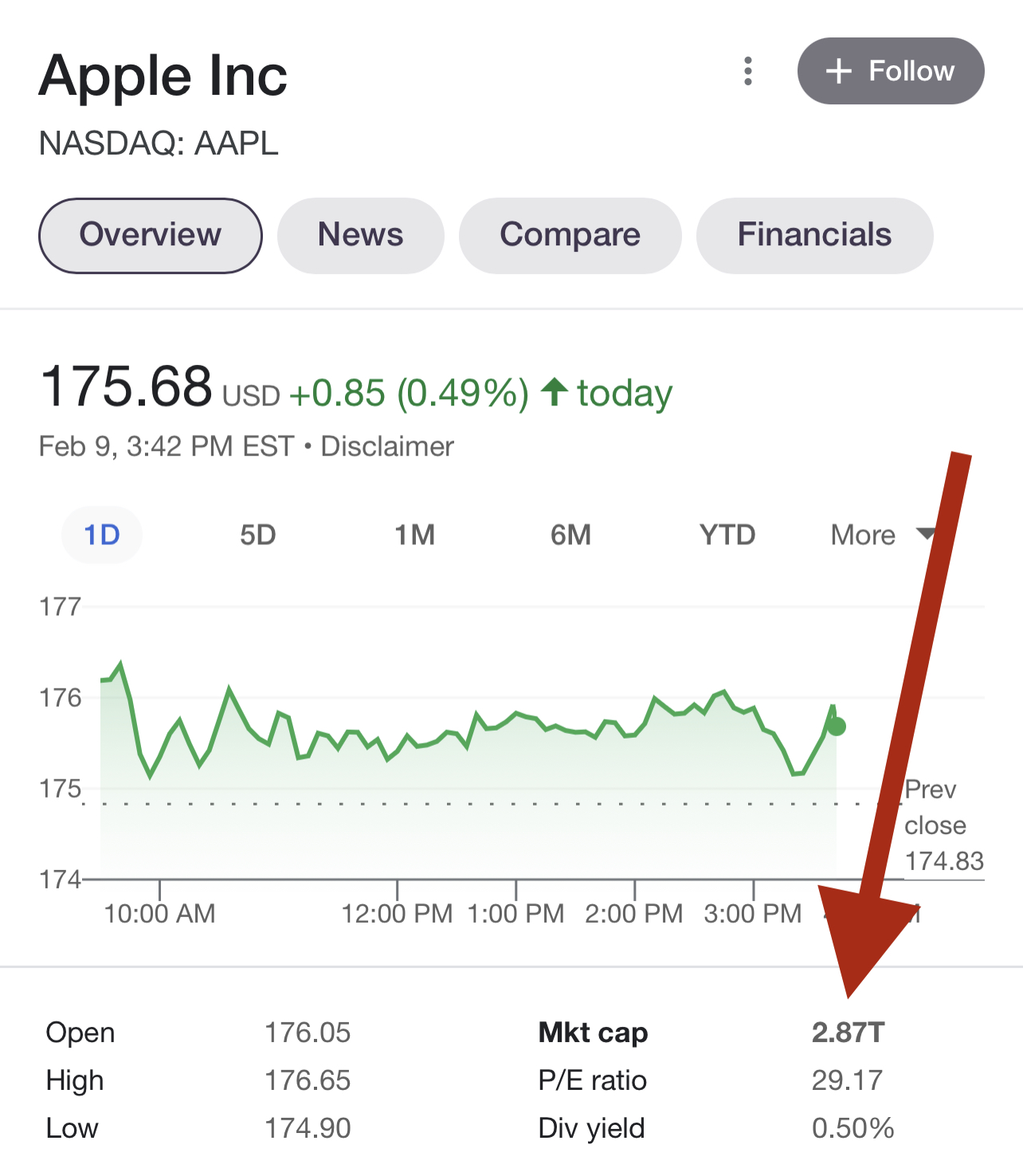Switch chart to 5D range

[x=257, y=535]
